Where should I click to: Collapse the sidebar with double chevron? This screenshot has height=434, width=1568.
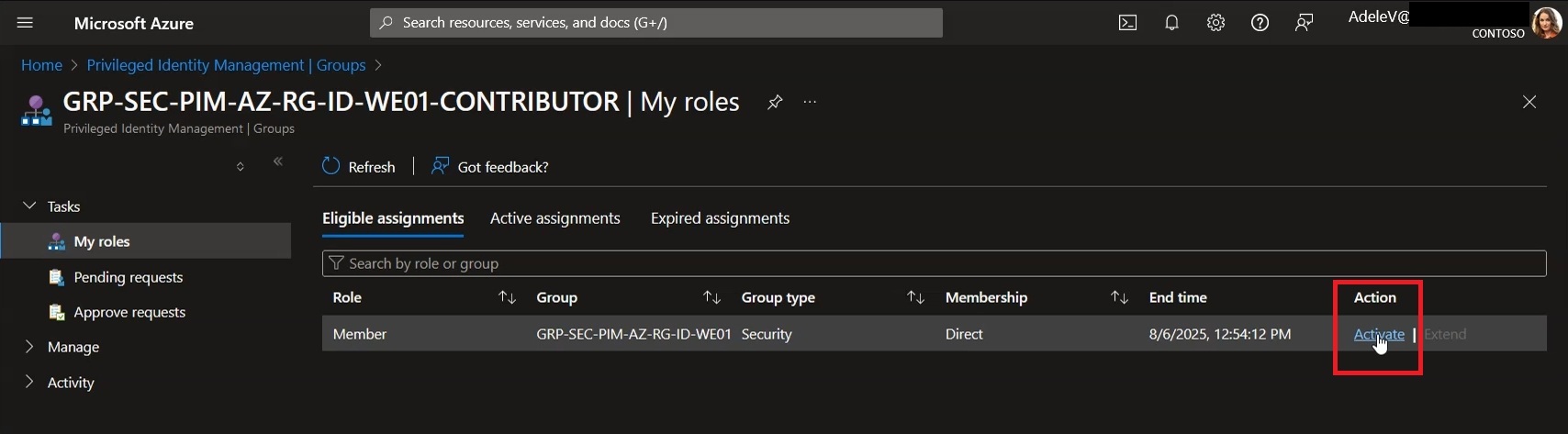point(278,161)
